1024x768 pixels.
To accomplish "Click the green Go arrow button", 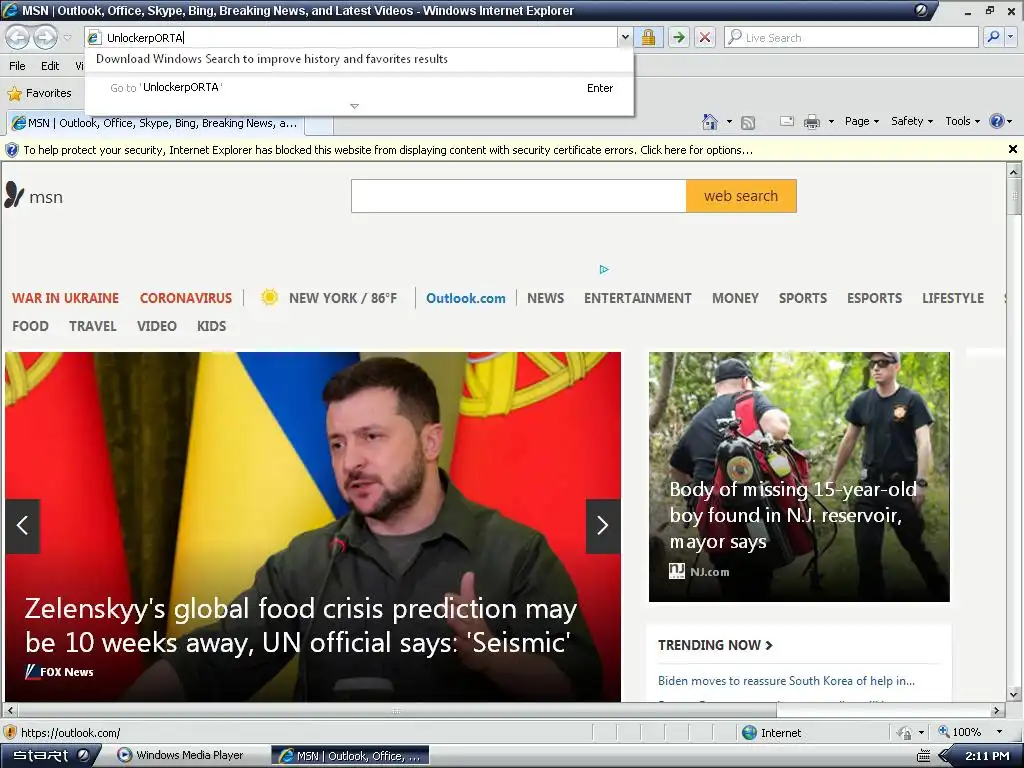I will pyautogui.click(x=679, y=37).
